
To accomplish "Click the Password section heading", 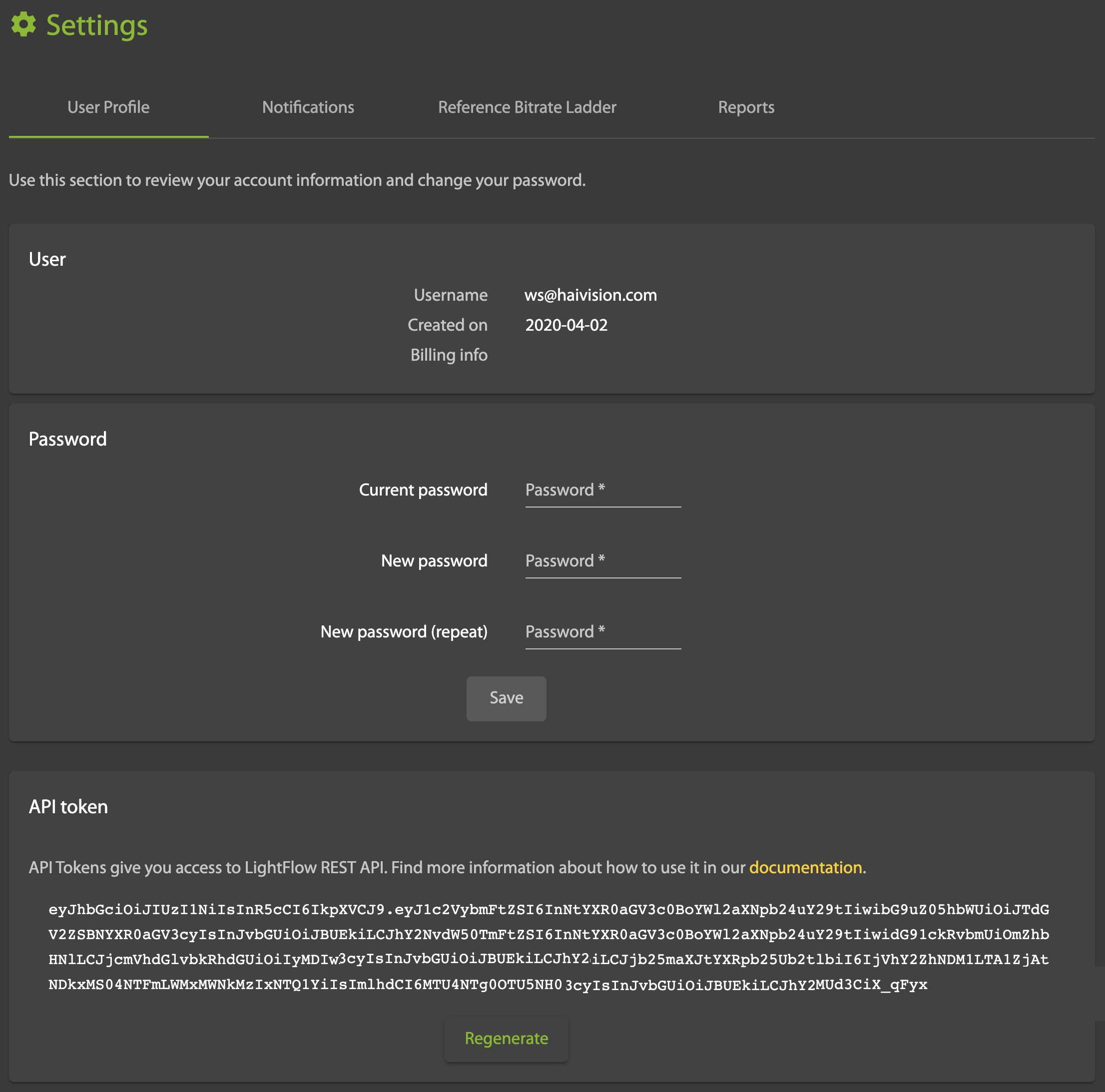I will tap(67, 439).
